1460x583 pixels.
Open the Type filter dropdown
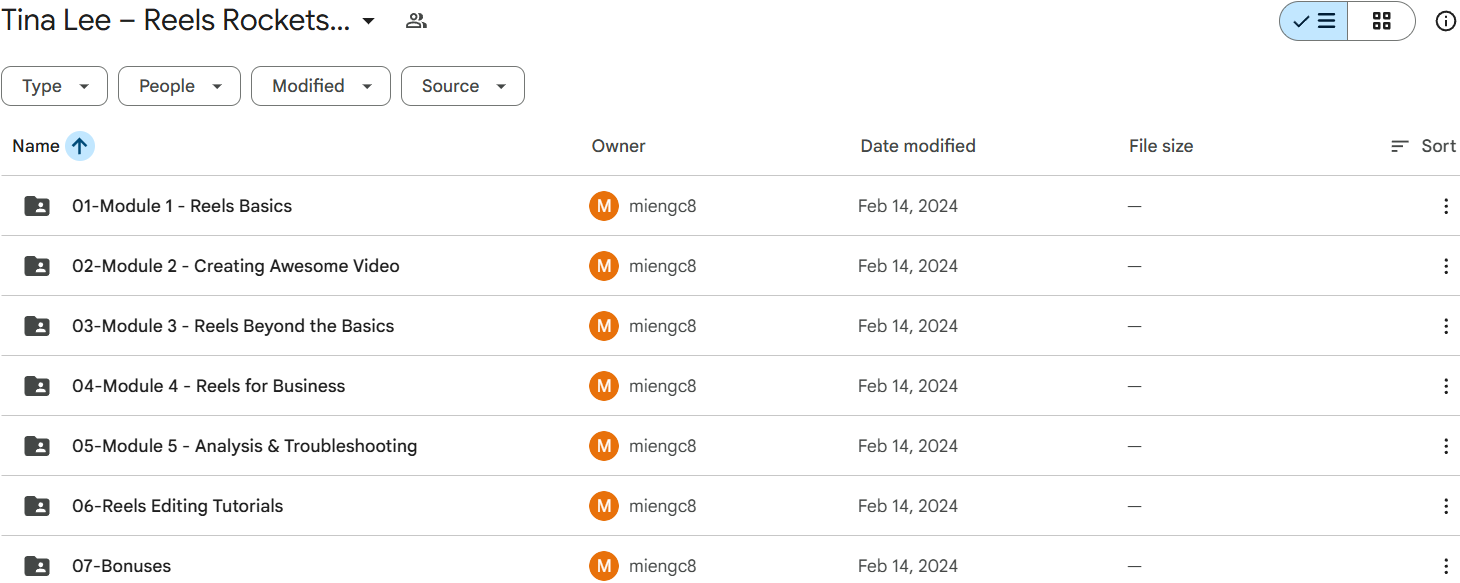point(54,86)
